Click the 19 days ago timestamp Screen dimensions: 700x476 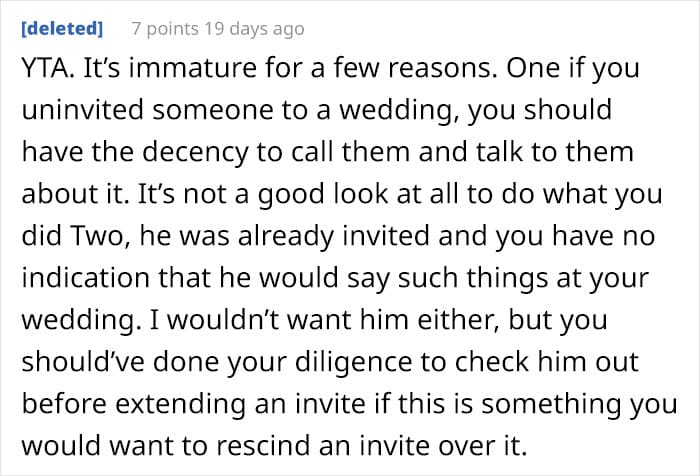pos(254,29)
